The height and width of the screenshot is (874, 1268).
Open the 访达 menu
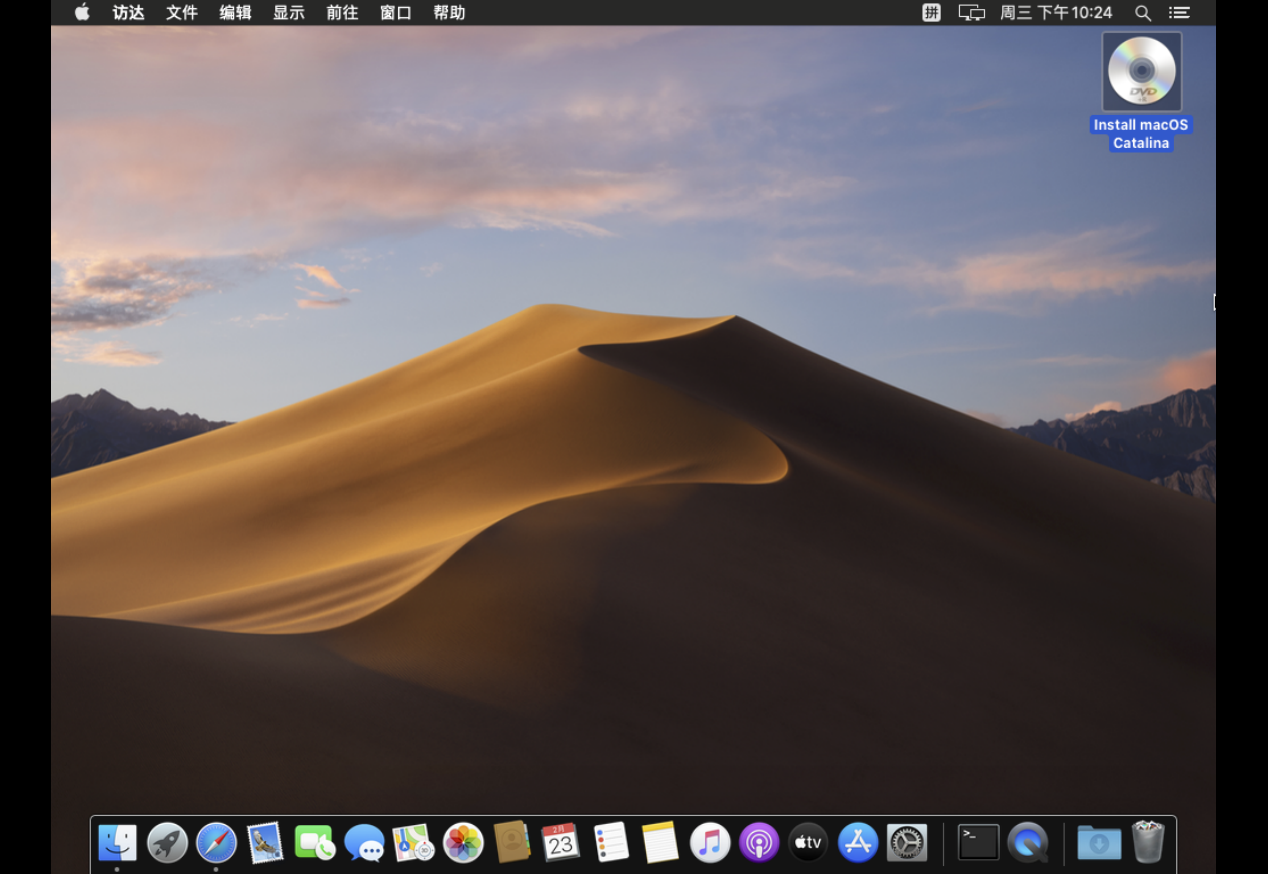click(x=129, y=13)
